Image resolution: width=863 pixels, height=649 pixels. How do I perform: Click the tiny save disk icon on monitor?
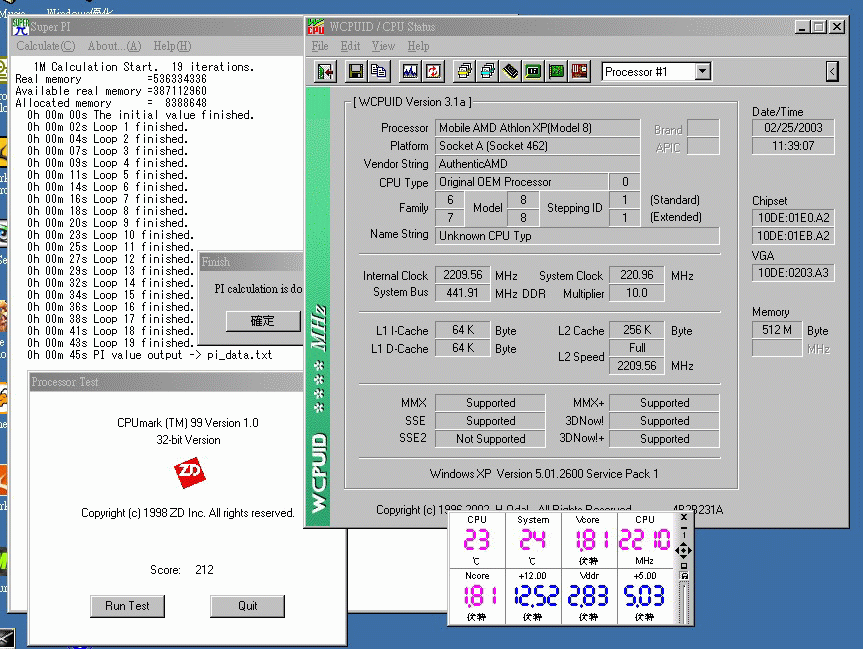pos(684,576)
